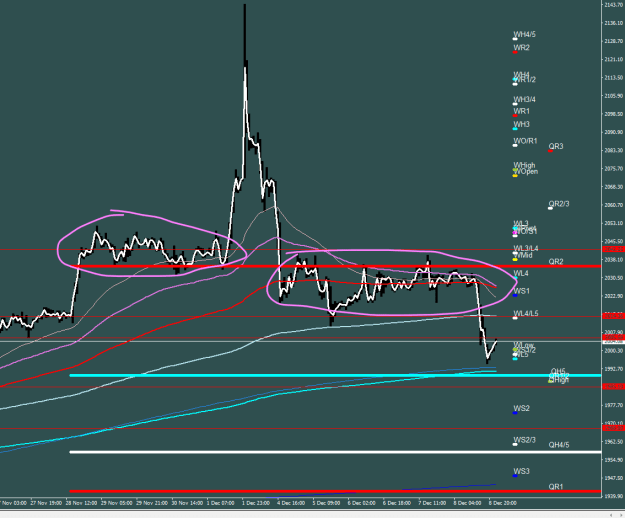Click the WS3 support label
Image resolution: width=625 pixels, height=518 pixels.
(521, 472)
